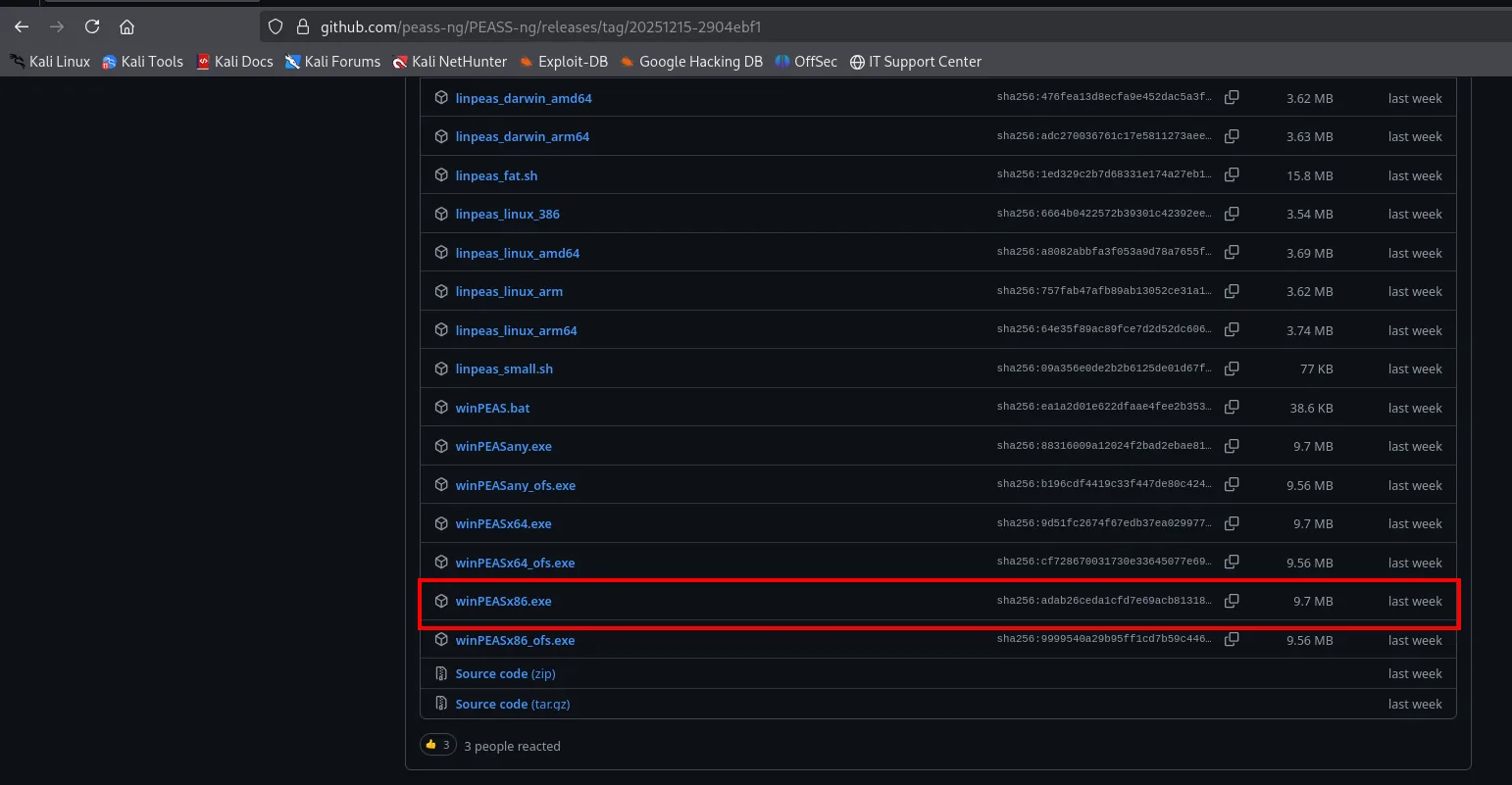Copy sha256 hash of linpeas_small.sh

(x=1232, y=368)
